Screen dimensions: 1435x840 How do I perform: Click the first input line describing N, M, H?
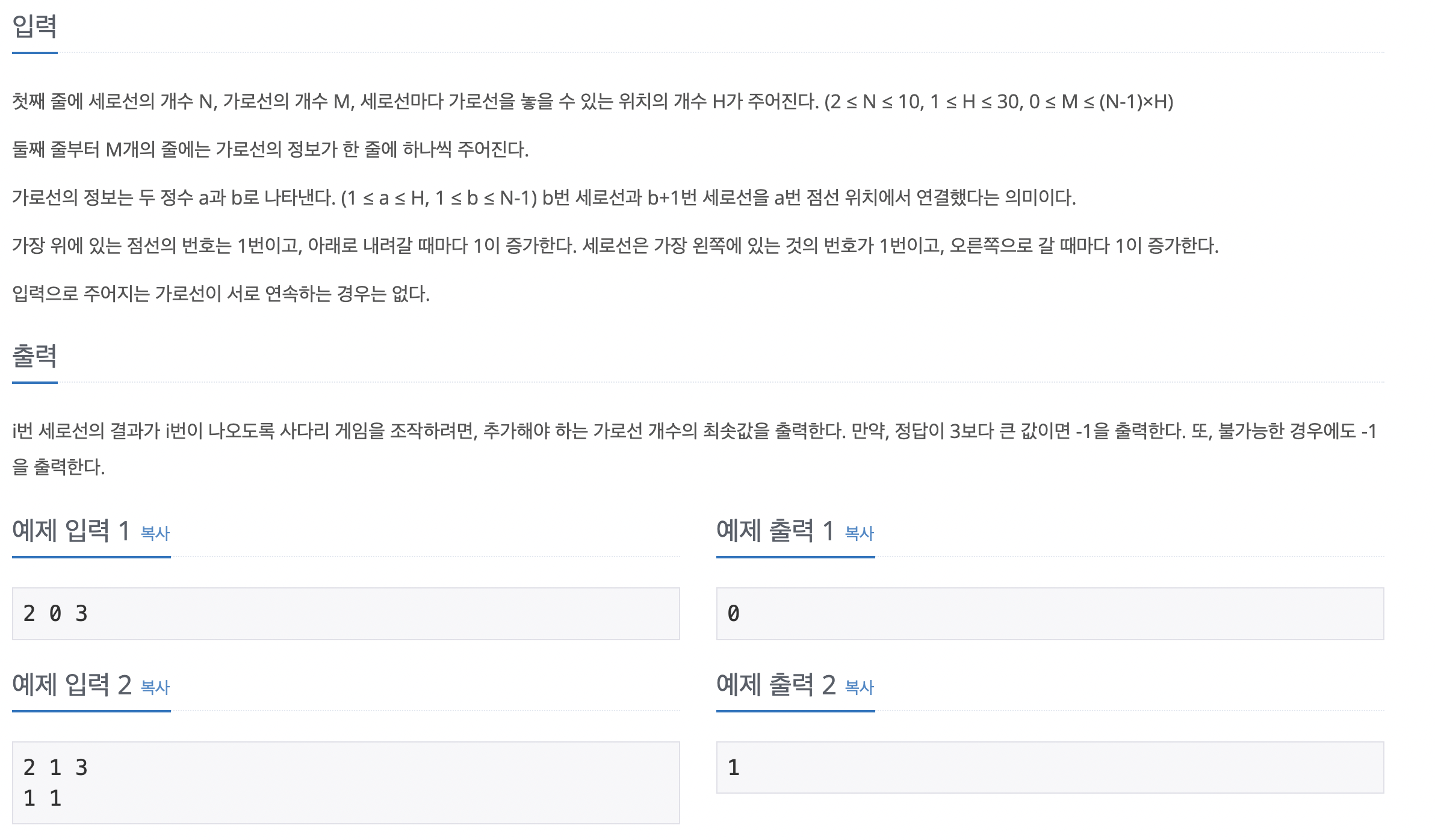coord(593,101)
